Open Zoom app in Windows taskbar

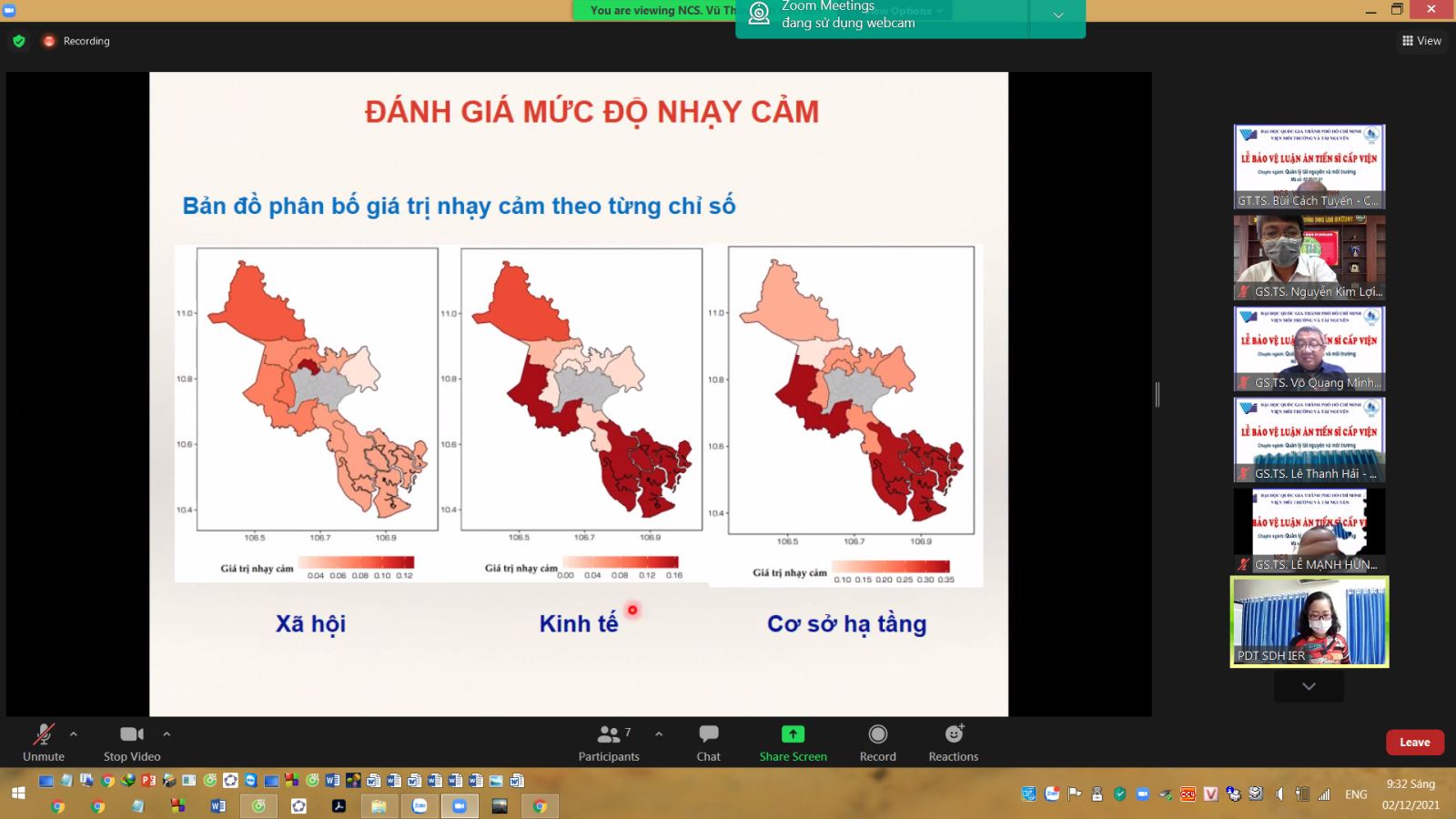tap(459, 805)
